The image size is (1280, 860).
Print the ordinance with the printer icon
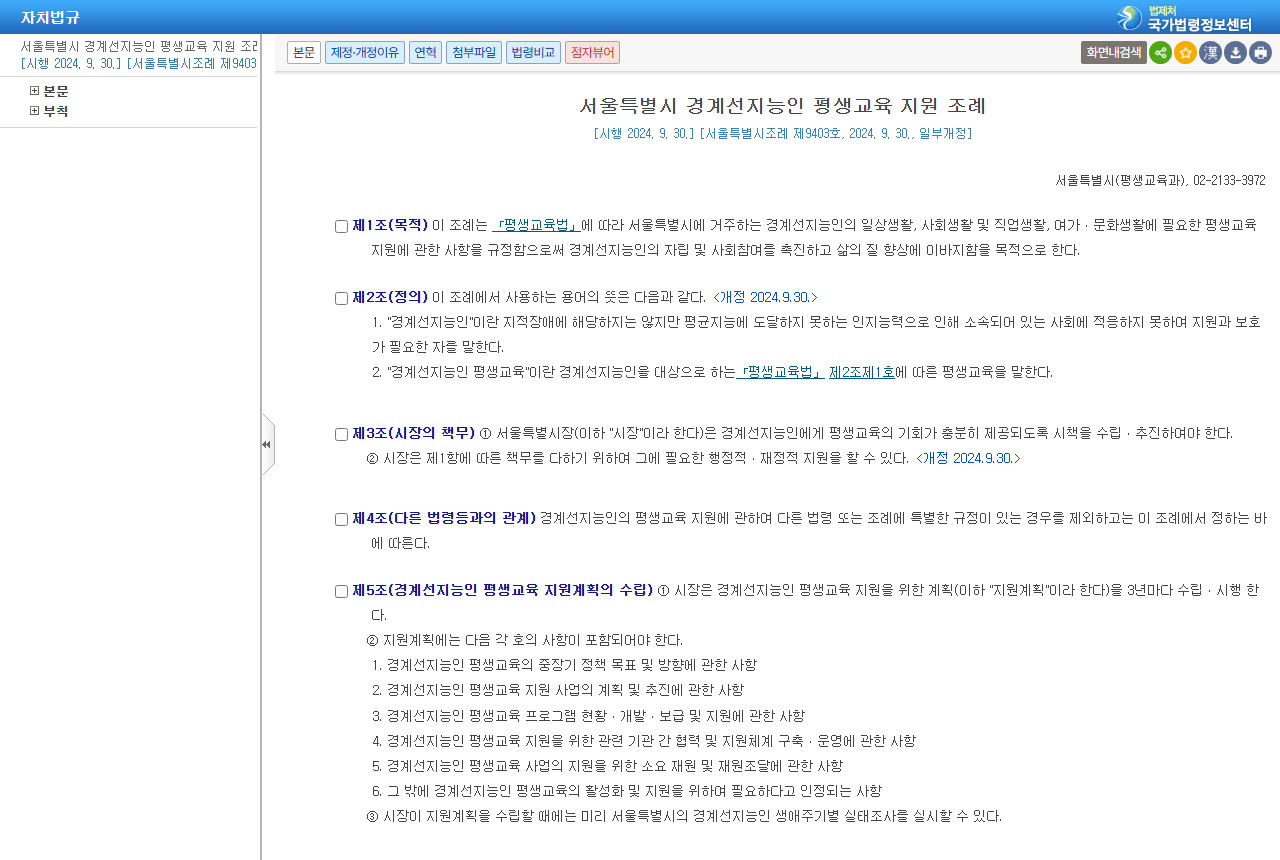click(x=1260, y=53)
